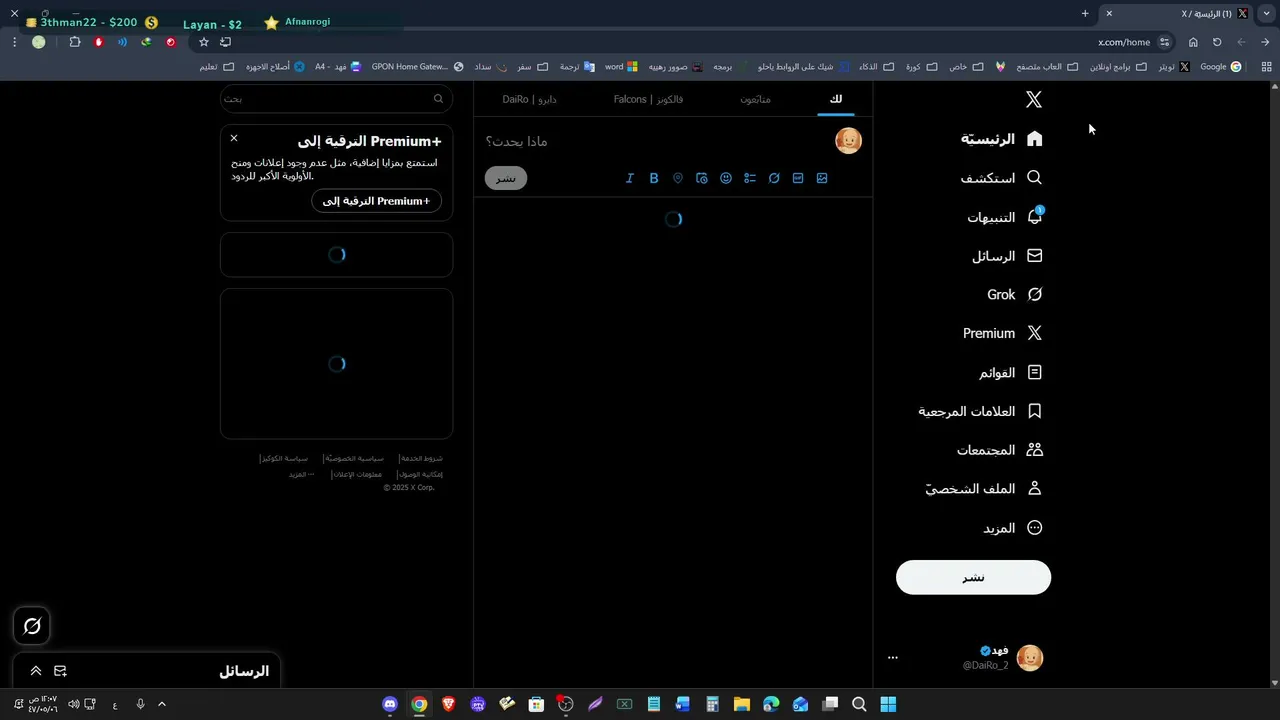
Task: Open GPON Home Gateway bookmark
Action: [417, 67]
